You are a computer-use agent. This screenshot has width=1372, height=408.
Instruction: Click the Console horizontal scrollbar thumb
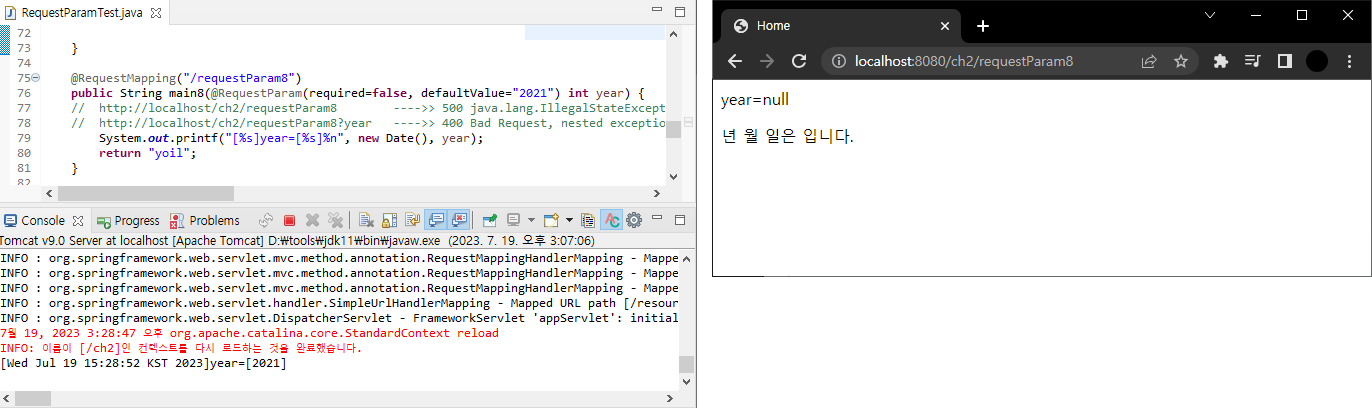tap(32, 398)
